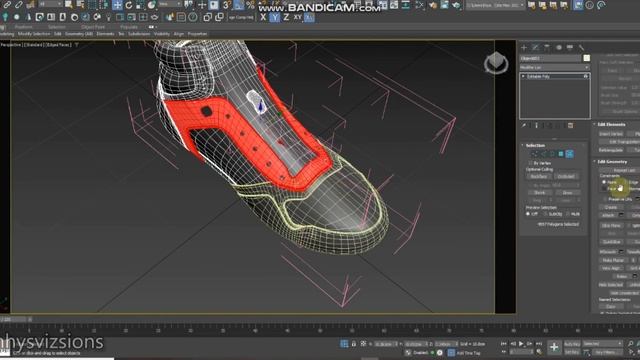The height and width of the screenshot is (360, 640).
Task: Open the Modifier List dropdown
Action: tap(555, 67)
